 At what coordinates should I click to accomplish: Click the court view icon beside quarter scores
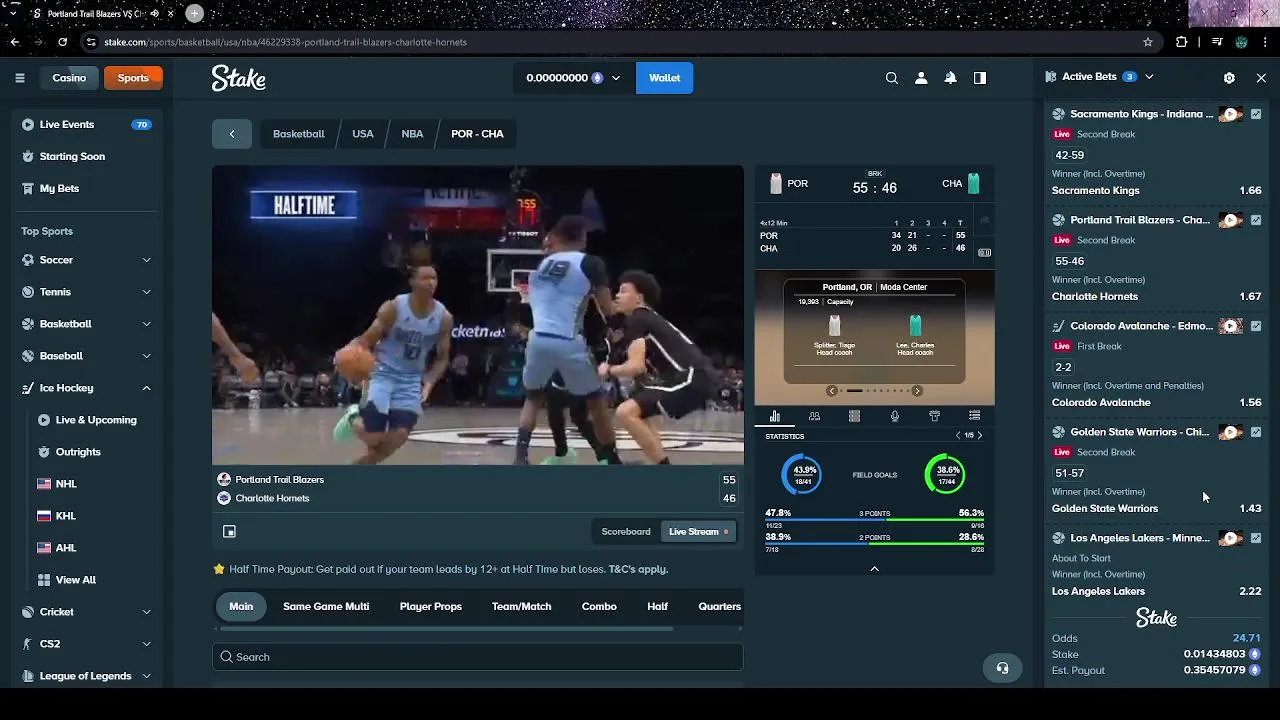coord(984,253)
